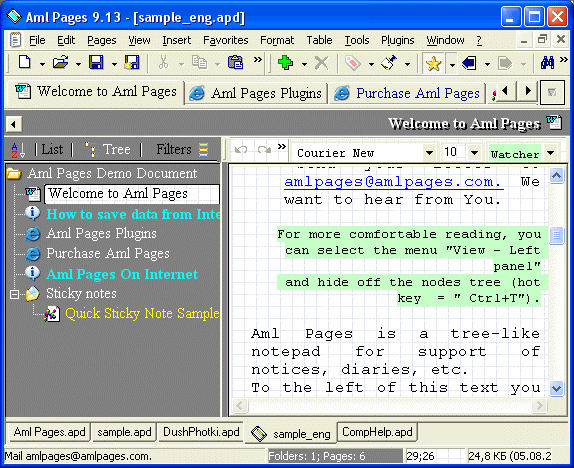The image size is (574, 468).
Task: Click the editor scroll up arrow
Action: point(556,176)
